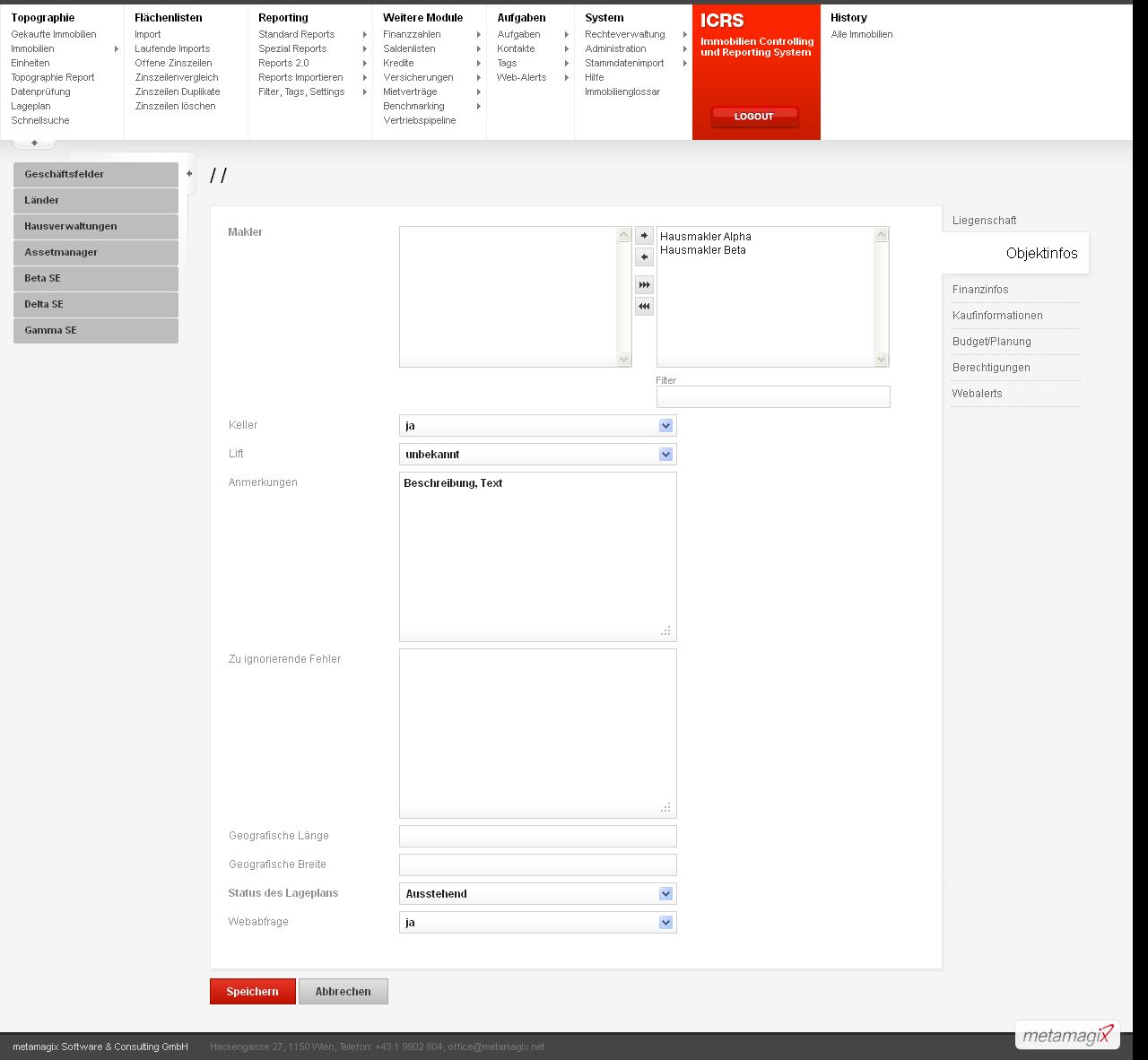
Task: Move selected Makler to the right list
Action: point(644,236)
